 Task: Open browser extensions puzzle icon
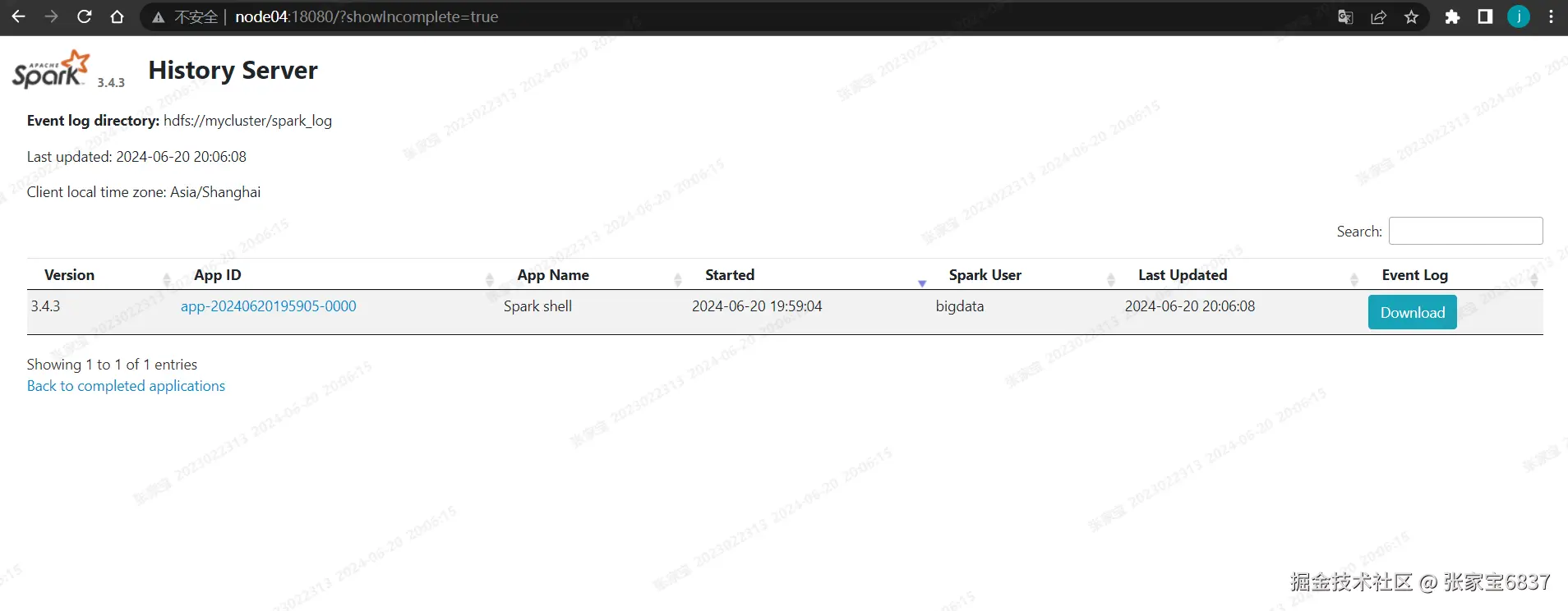pyautogui.click(x=1452, y=17)
